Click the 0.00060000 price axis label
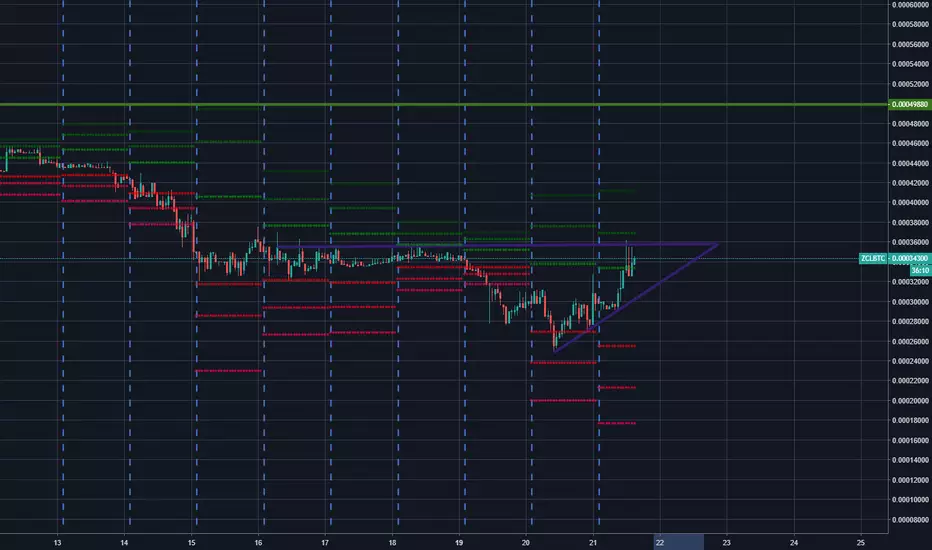The image size is (932, 550). (909, 5)
